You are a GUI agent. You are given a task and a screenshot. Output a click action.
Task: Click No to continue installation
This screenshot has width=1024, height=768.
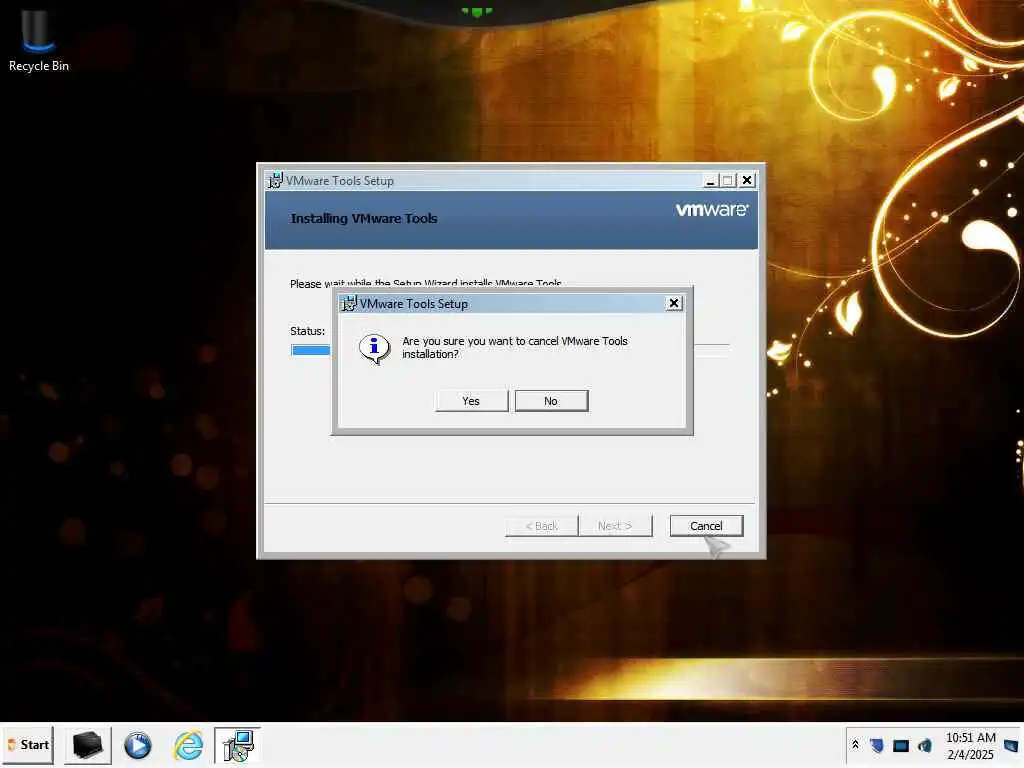(x=551, y=401)
